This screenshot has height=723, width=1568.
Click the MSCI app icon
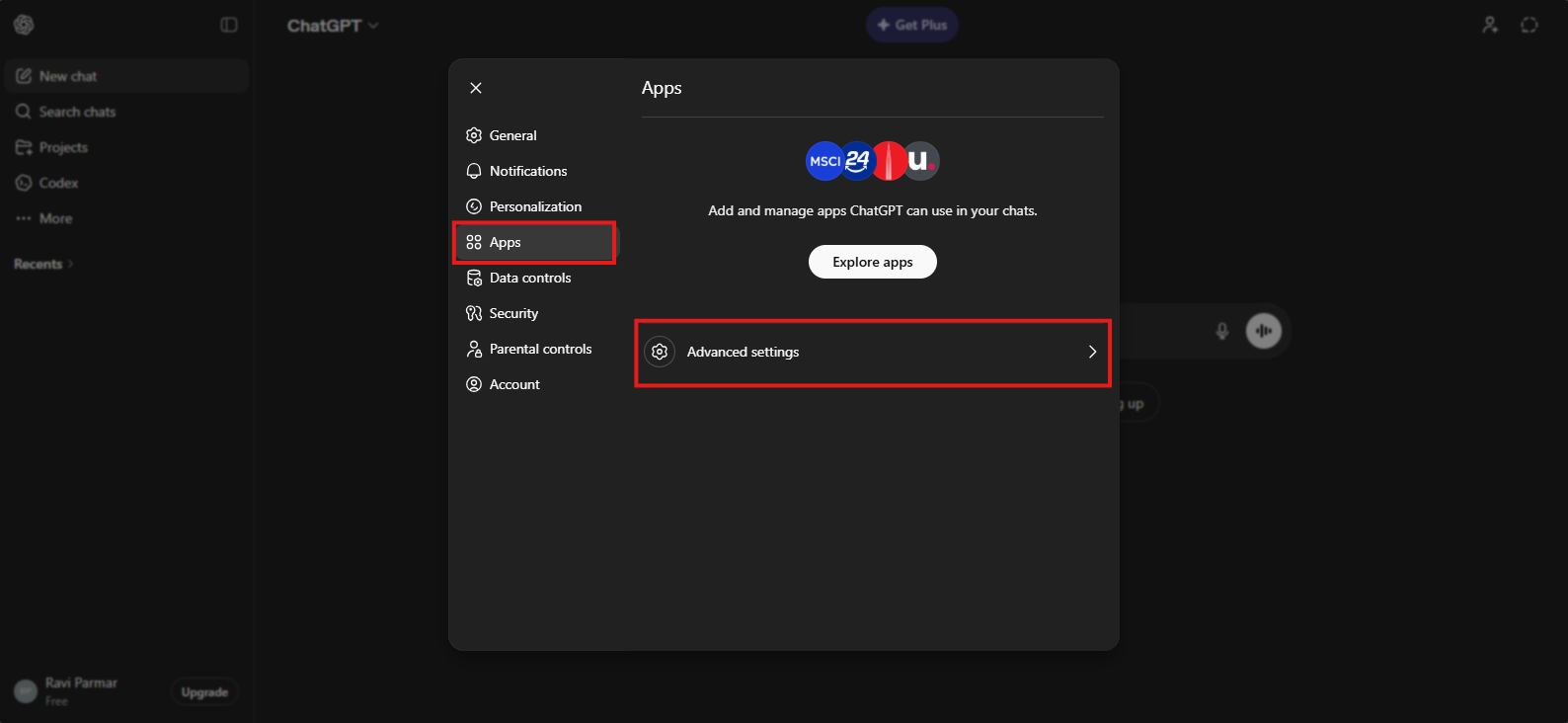[x=824, y=161]
